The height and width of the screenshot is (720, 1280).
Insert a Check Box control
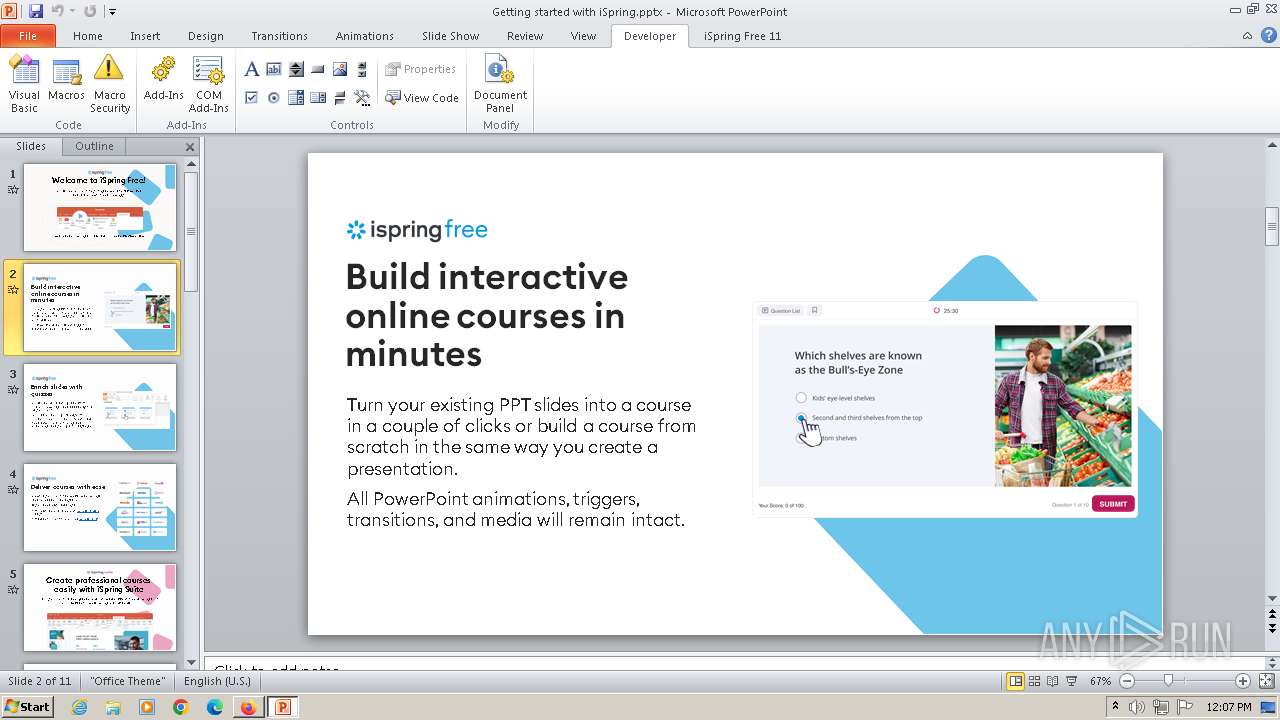pyautogui.click(x=252, y=98)
